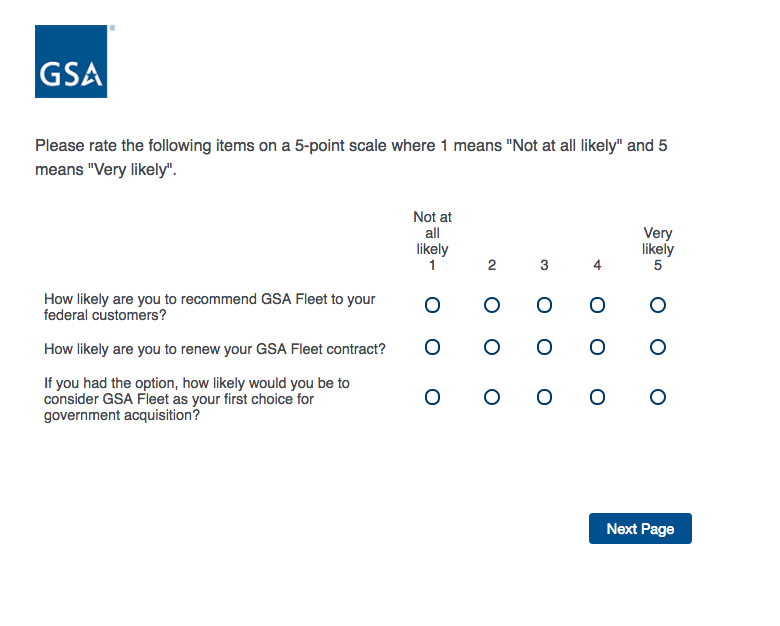Rate recommending GSA Fleet as 2
The height and width of the screenshot is (626, 780).
click(492, 305)
